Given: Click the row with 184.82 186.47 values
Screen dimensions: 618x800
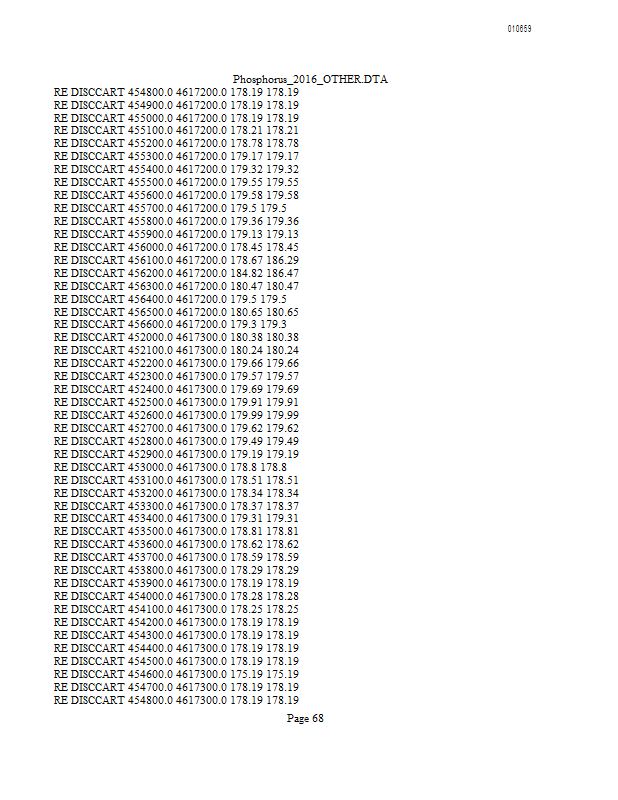Looking at the screenshot, I should point(176,273).
